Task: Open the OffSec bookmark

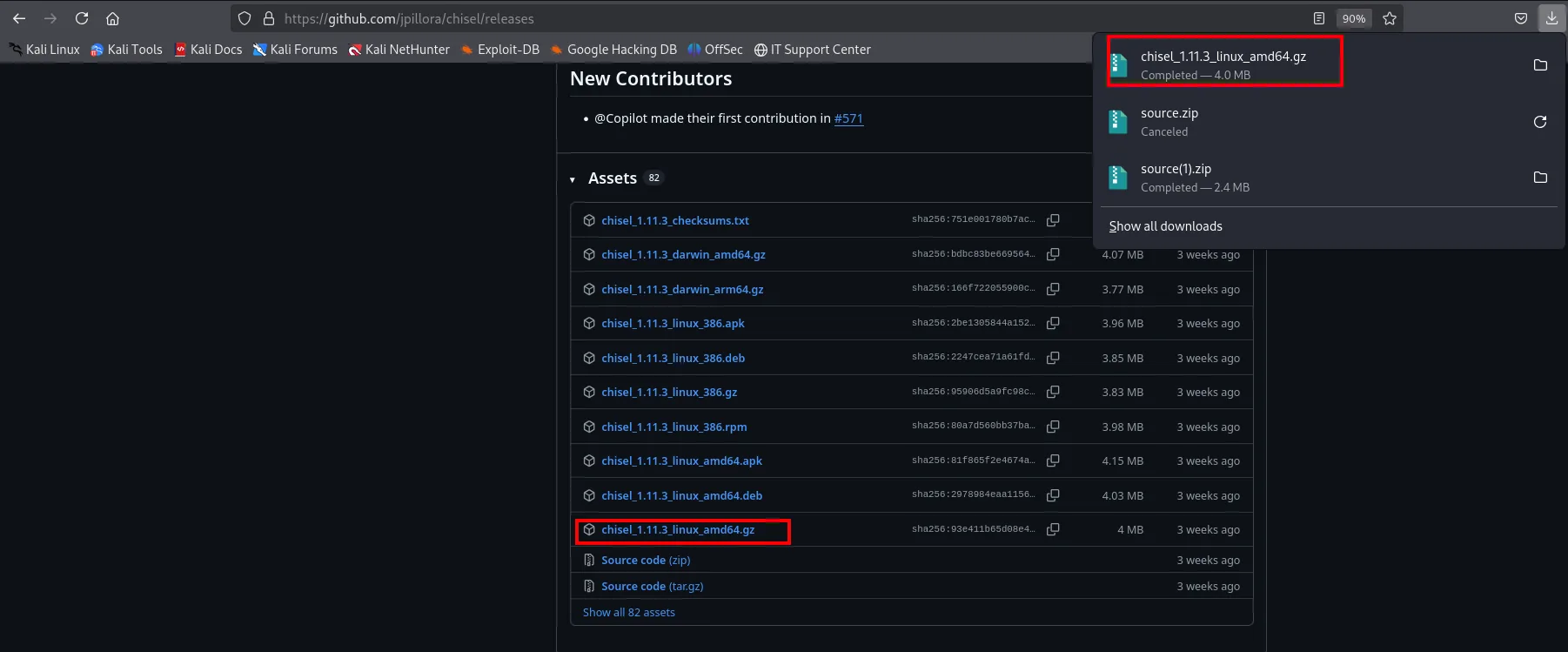Action: [x=715, y=50]
